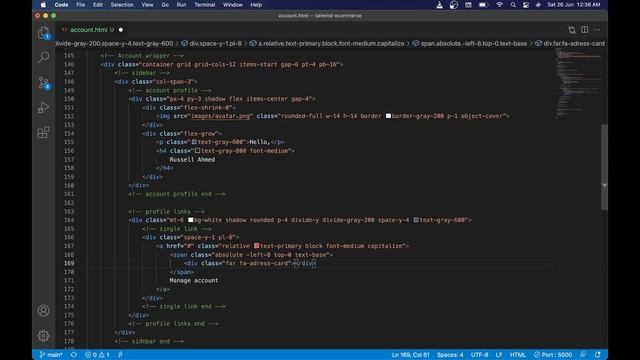Open Control Center in menu bar
Screen dimensions: 640x360
coord(526,5)
